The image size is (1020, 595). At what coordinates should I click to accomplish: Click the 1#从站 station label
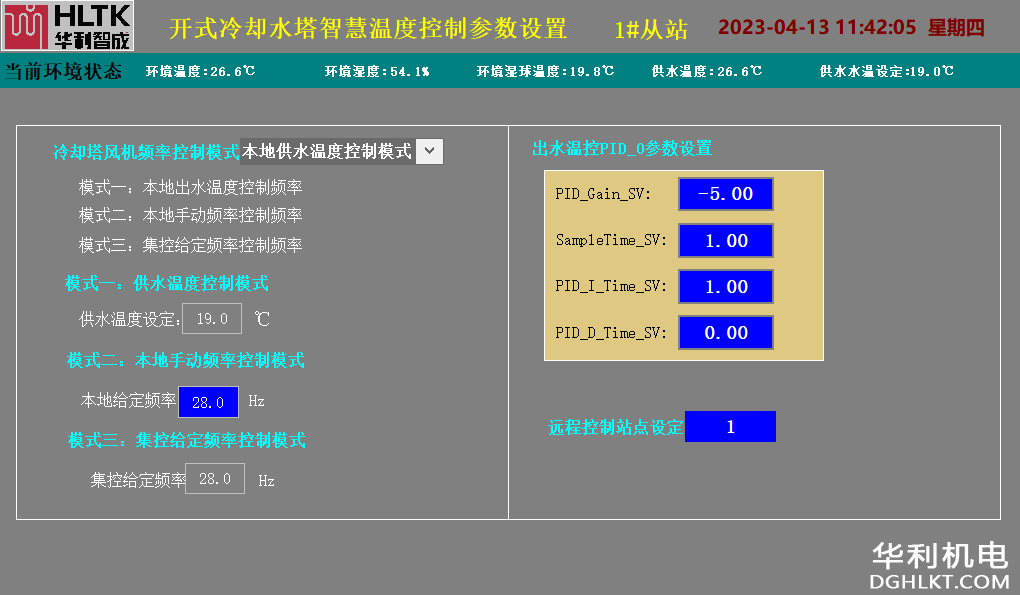[651, 29]
